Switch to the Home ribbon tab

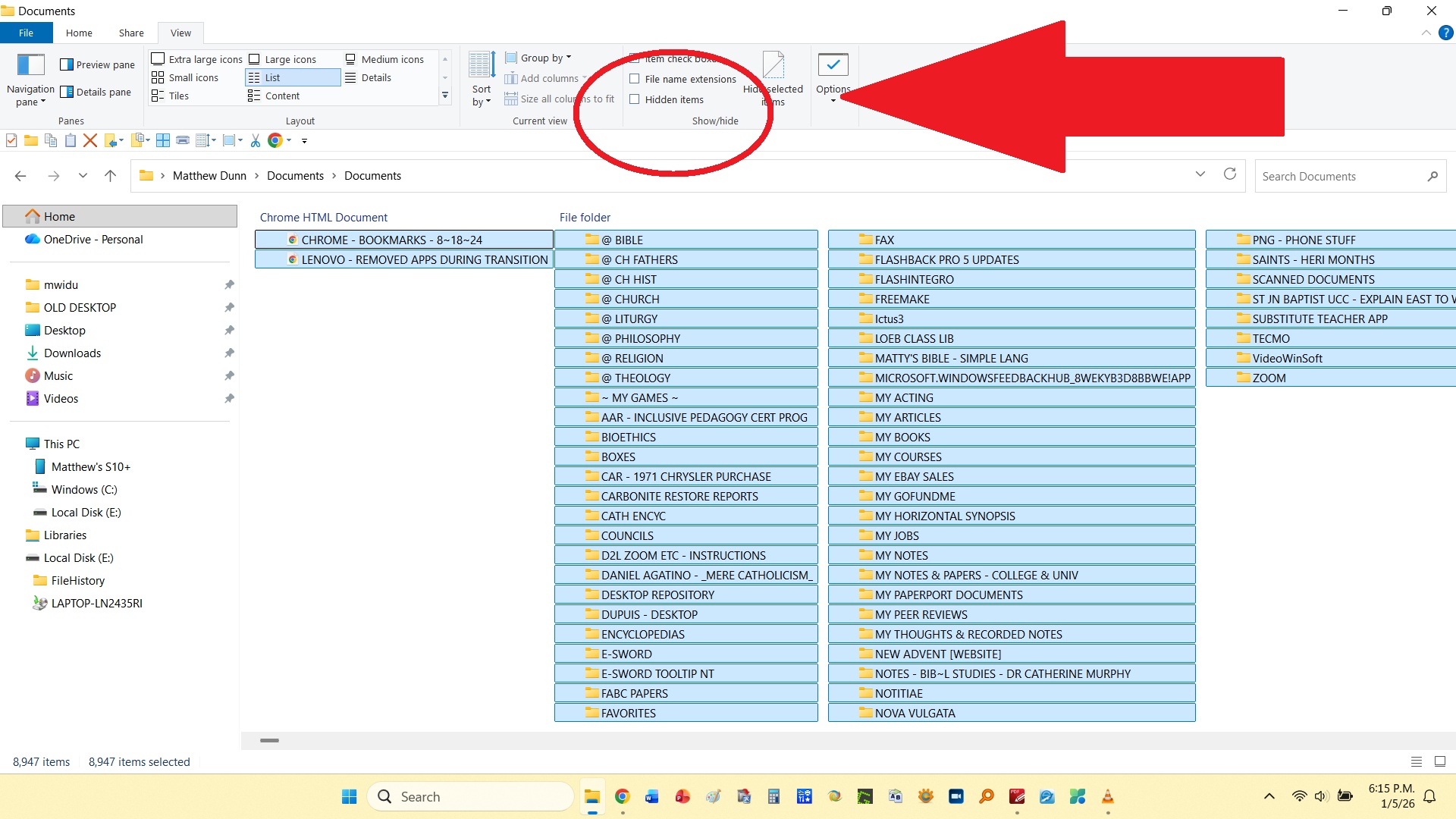pyautogui.click(x=79, y=33)
